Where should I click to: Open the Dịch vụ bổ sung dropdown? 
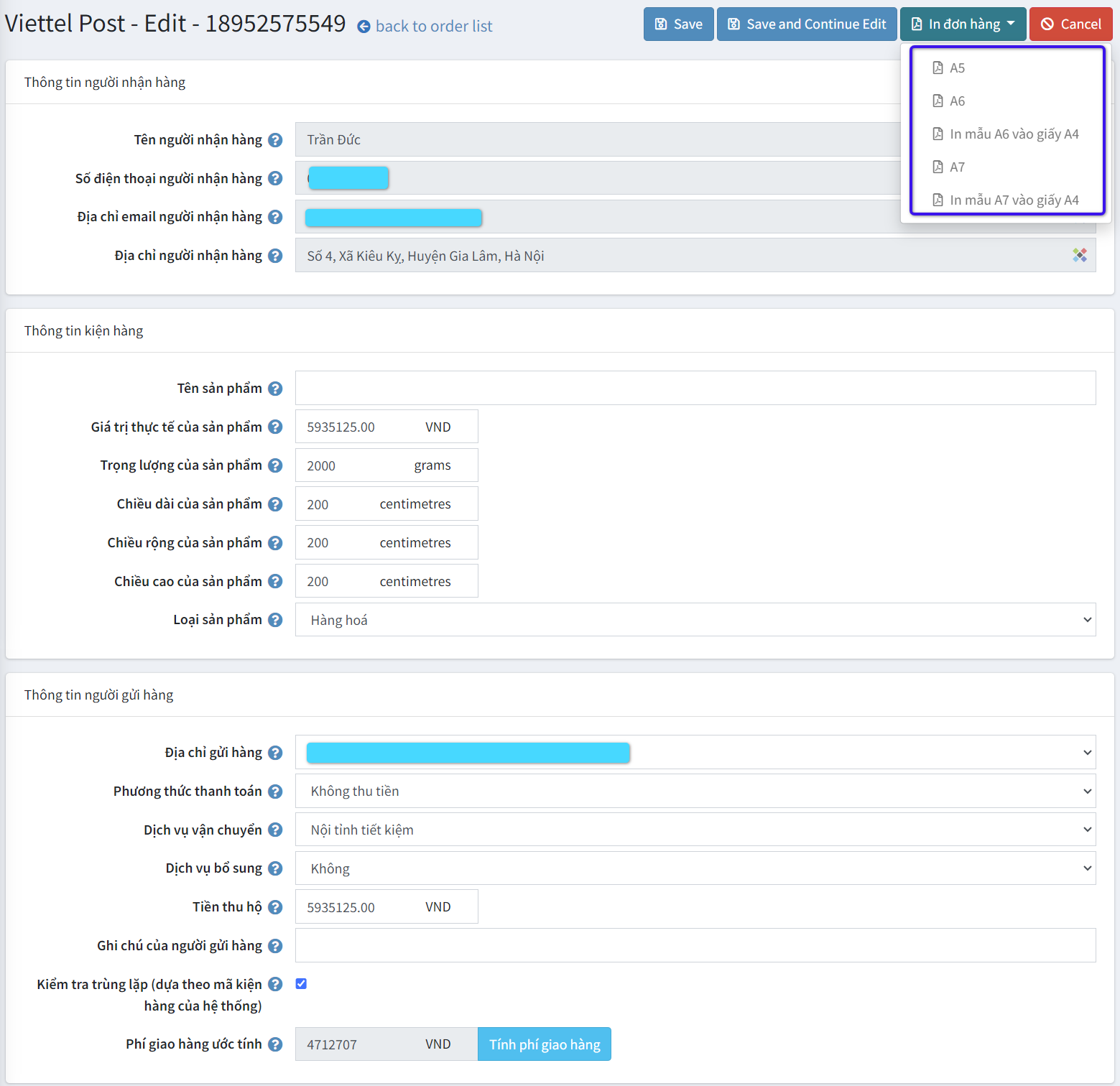(695, 868)
